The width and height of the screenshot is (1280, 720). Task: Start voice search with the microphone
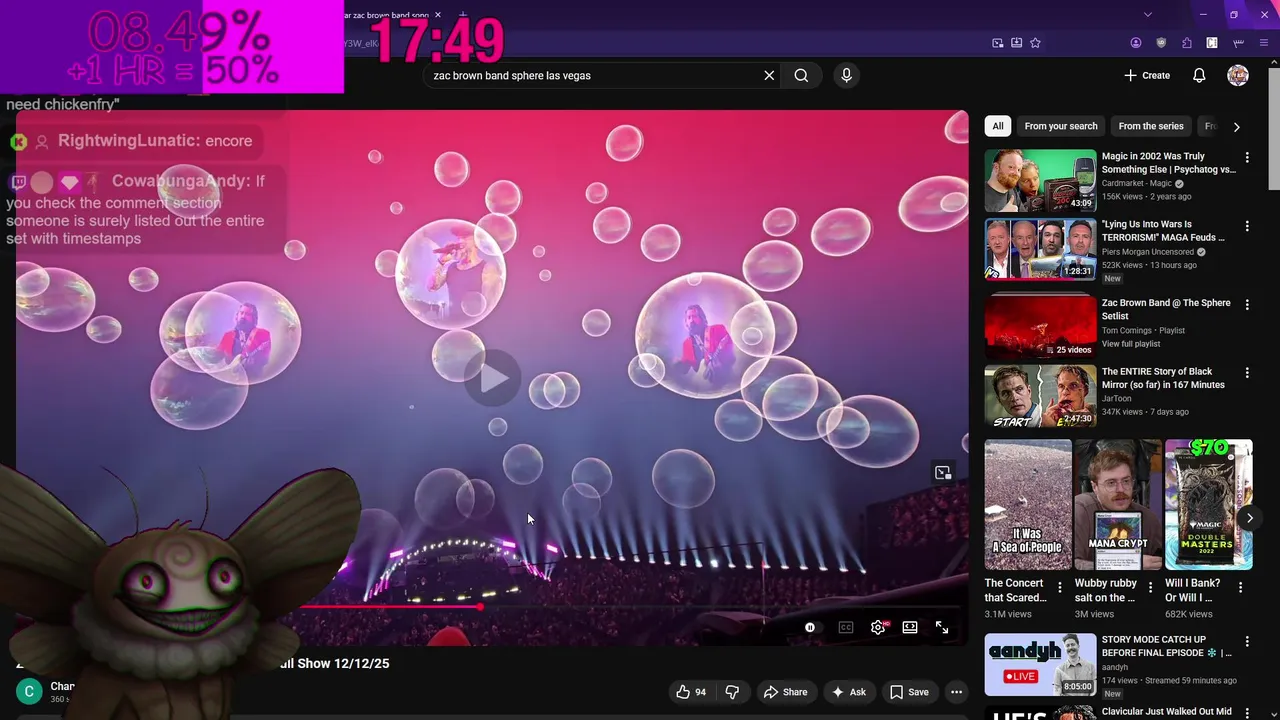point(846,75)
